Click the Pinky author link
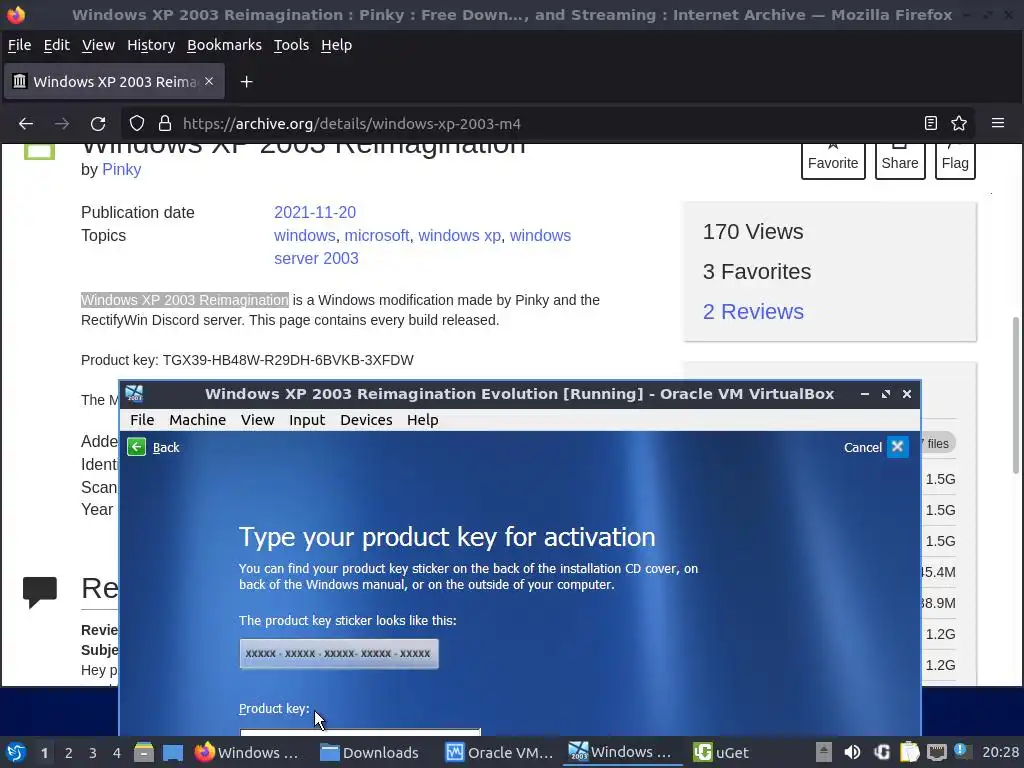1024x768 pixels. (x=121, y=169)
